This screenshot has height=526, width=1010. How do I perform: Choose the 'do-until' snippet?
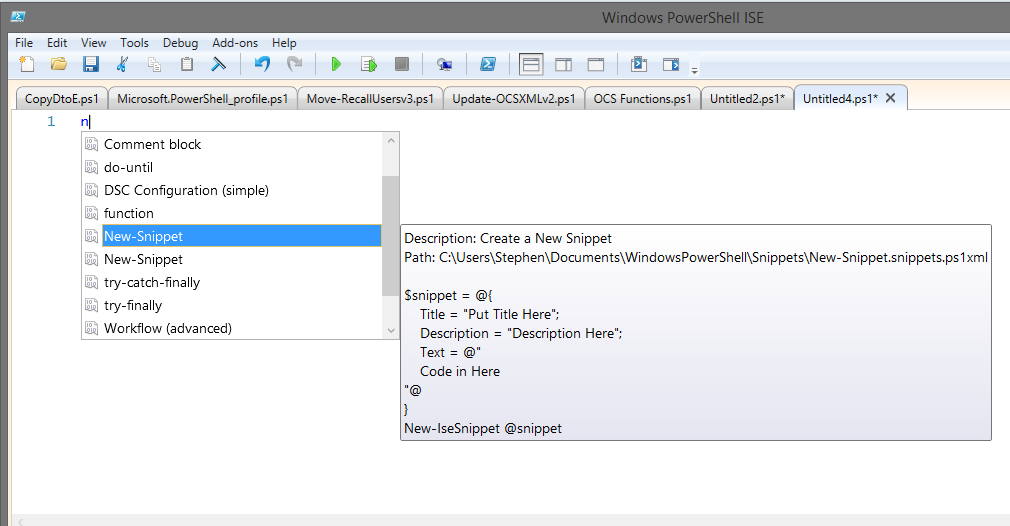[x=232, y=167]
